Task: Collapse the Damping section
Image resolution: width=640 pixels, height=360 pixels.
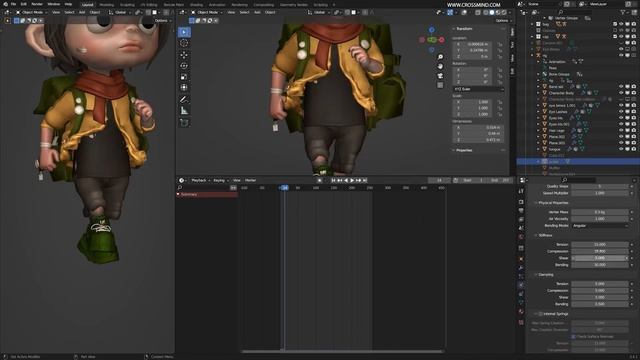Action: (x=536, y=275)
